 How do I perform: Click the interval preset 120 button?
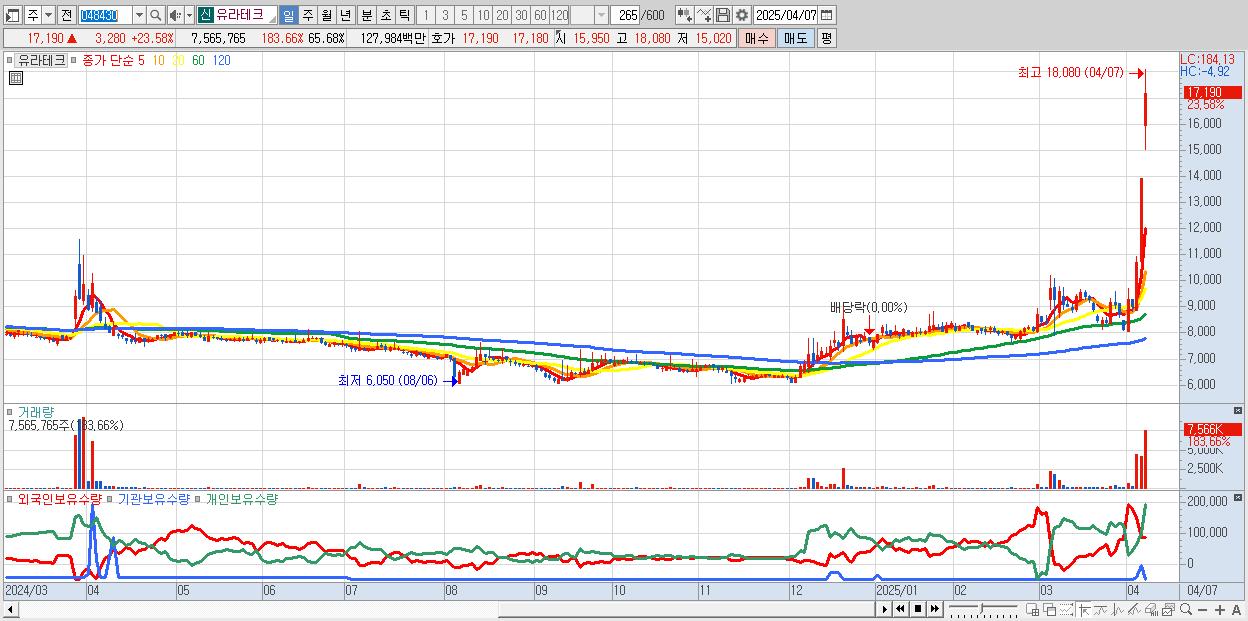coord(560,15)
